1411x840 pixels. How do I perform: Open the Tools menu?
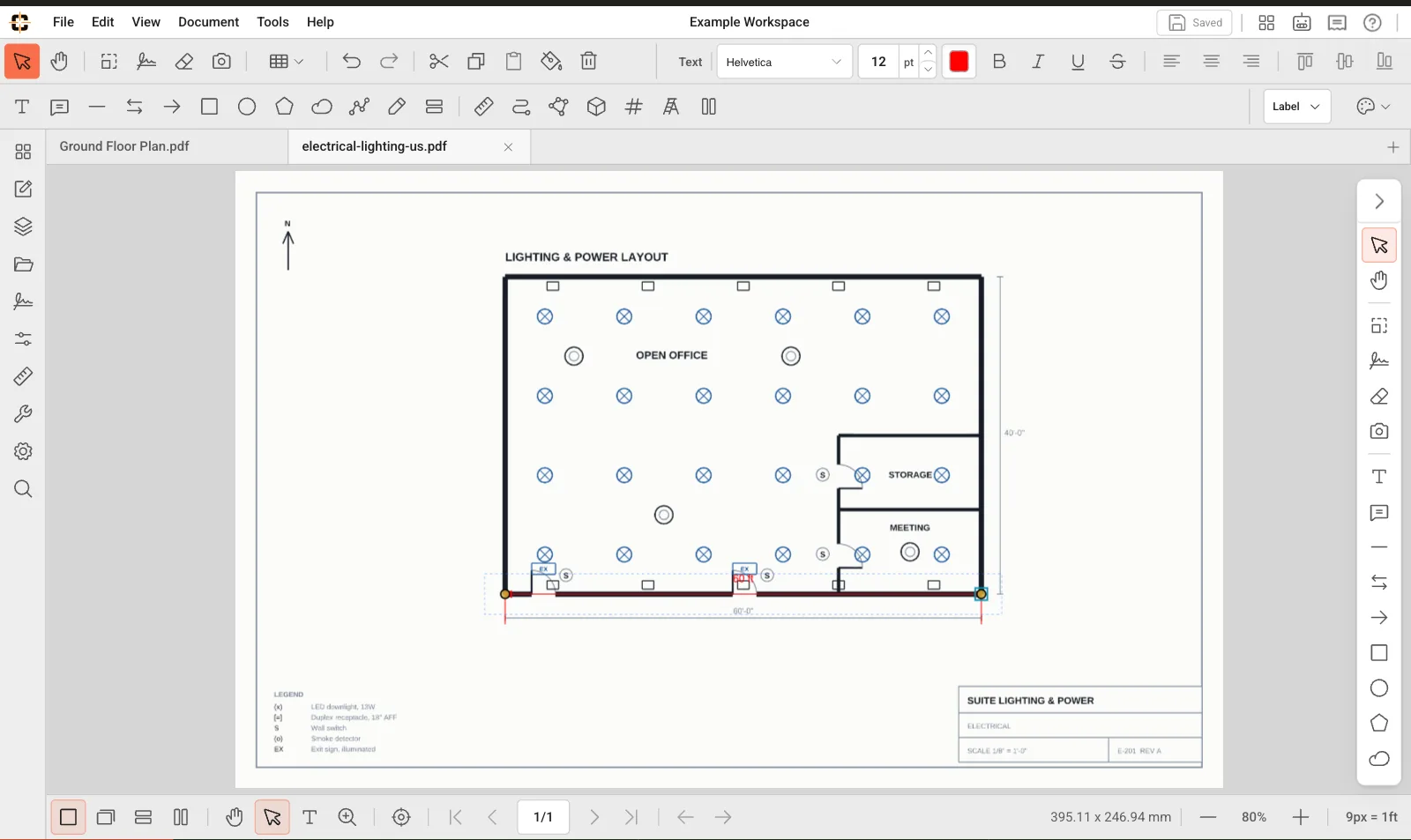pos(272,22)
